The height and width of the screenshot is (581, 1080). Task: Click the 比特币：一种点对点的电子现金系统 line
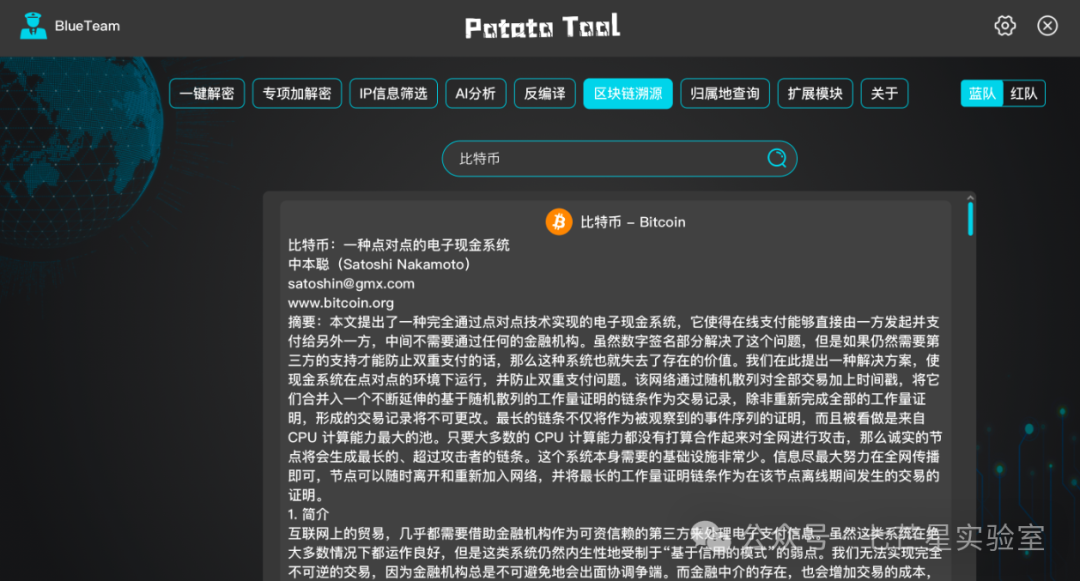click(x=399, y=245)
